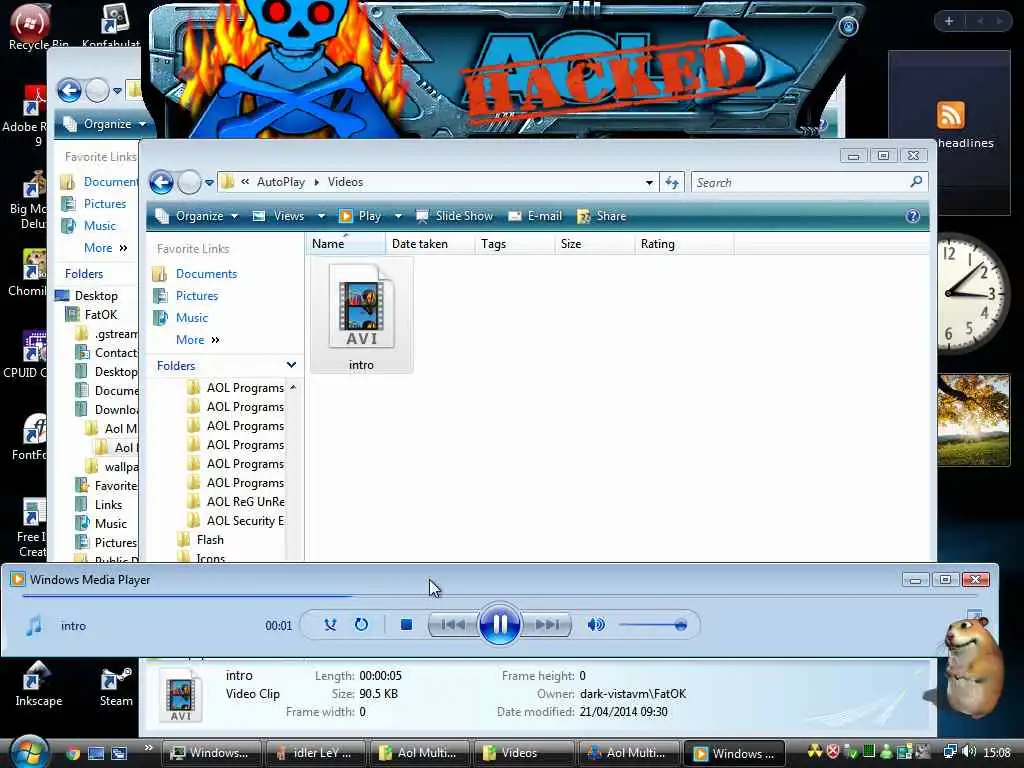Click the Play toolbar button
This screenshot has height=768, width=1024.
pos(361,216)
